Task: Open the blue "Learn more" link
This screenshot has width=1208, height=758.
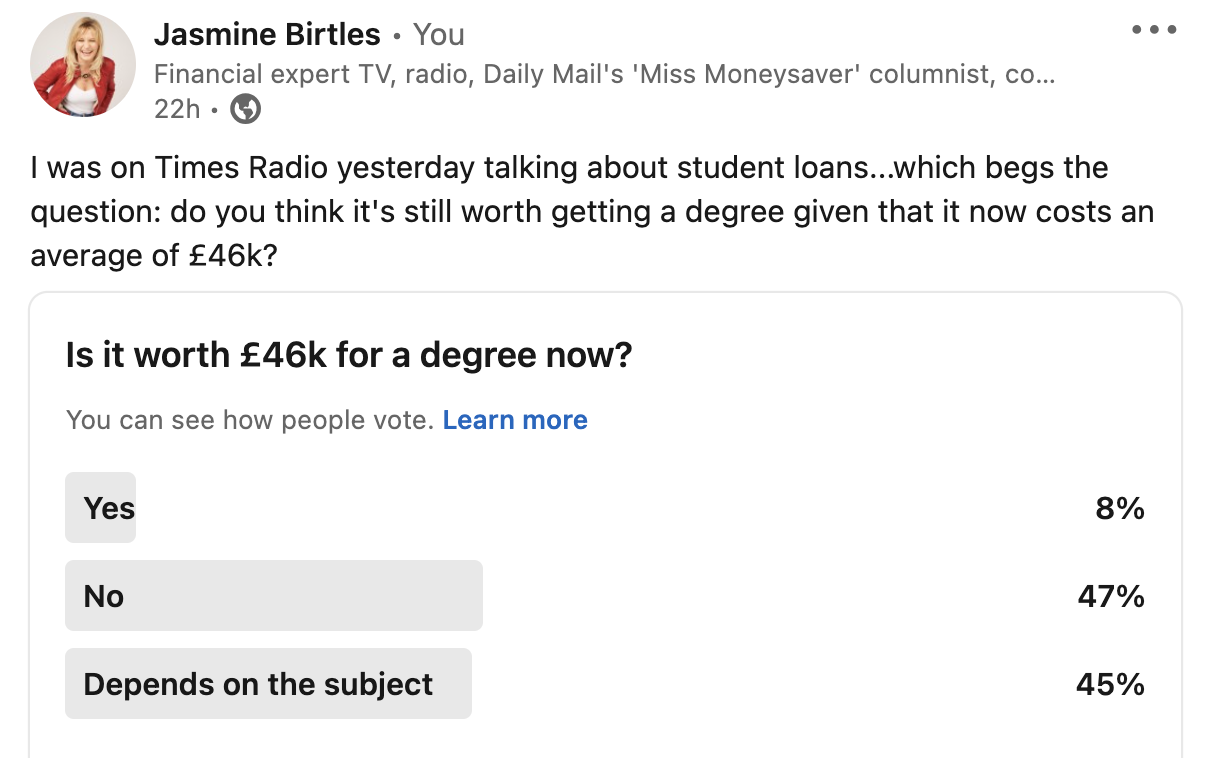Action: [515, 420]
